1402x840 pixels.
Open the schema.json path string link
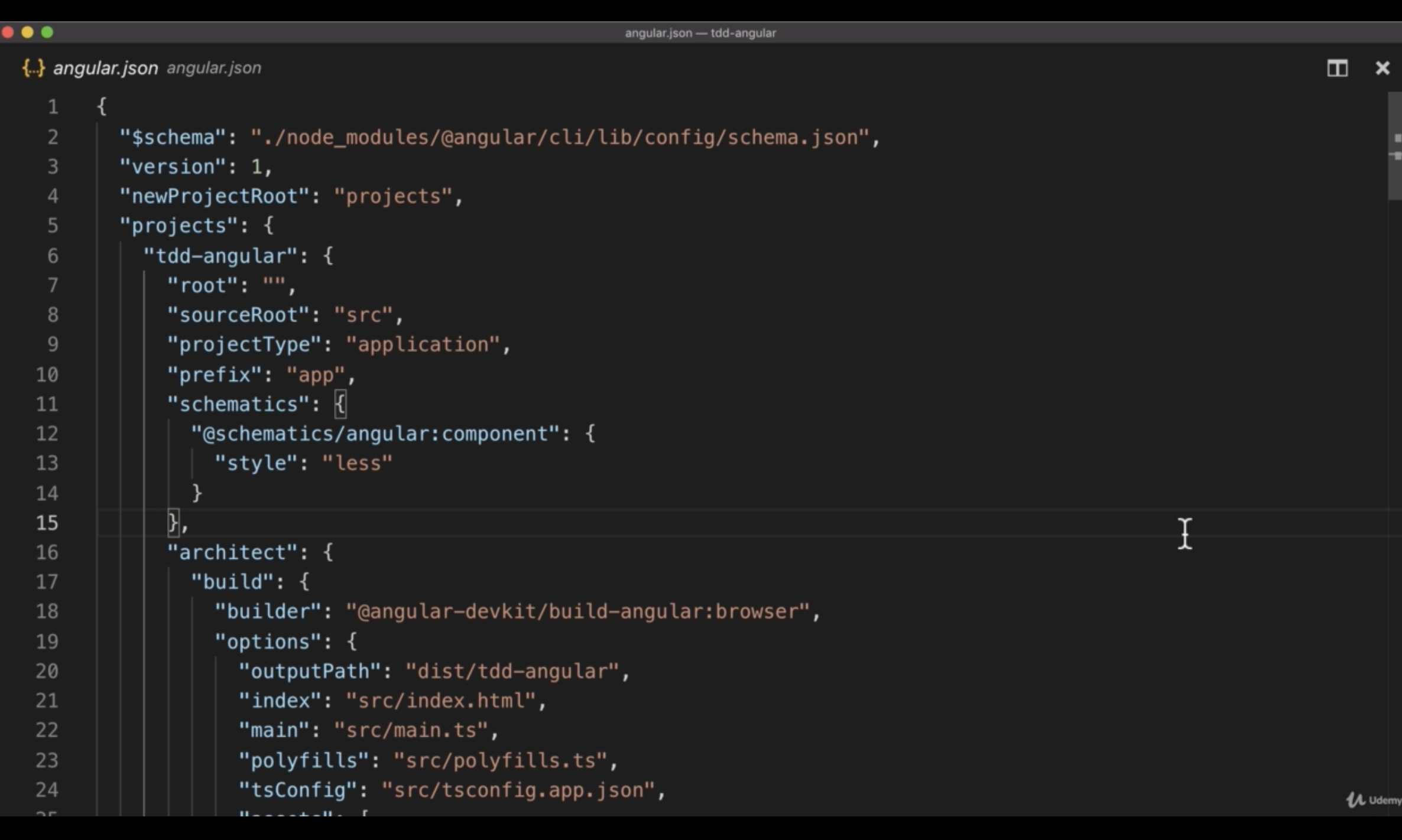559,138
